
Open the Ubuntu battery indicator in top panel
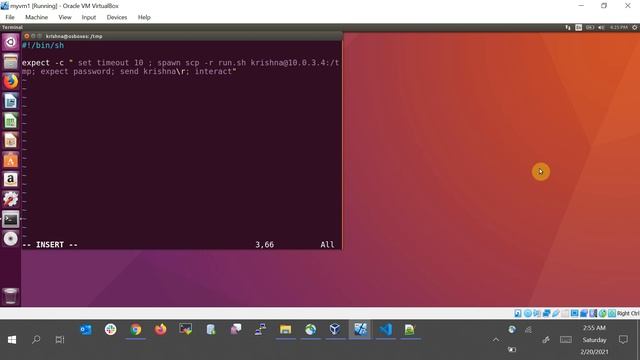[x=590, y=27]
